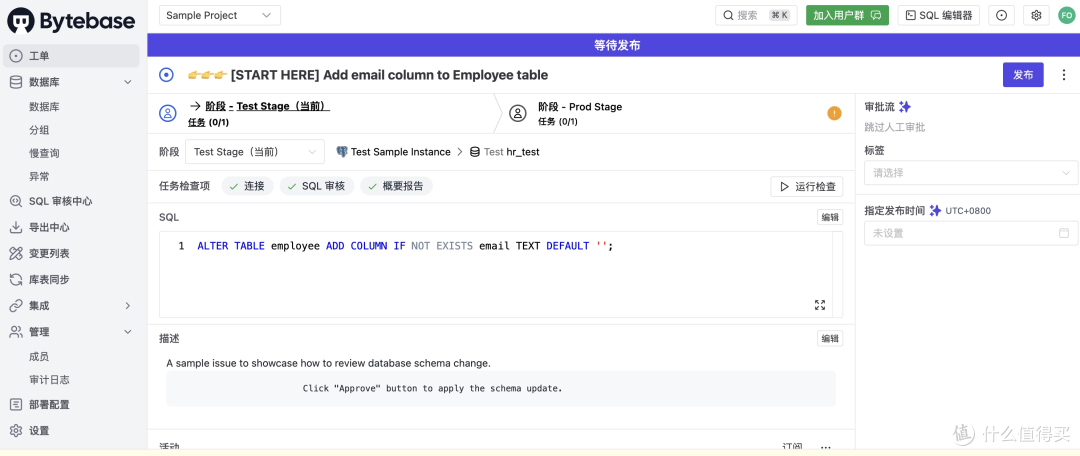Open 导出中心
Image resolution: width=1080 pixels, height=456 pixels.
(49, 227)
